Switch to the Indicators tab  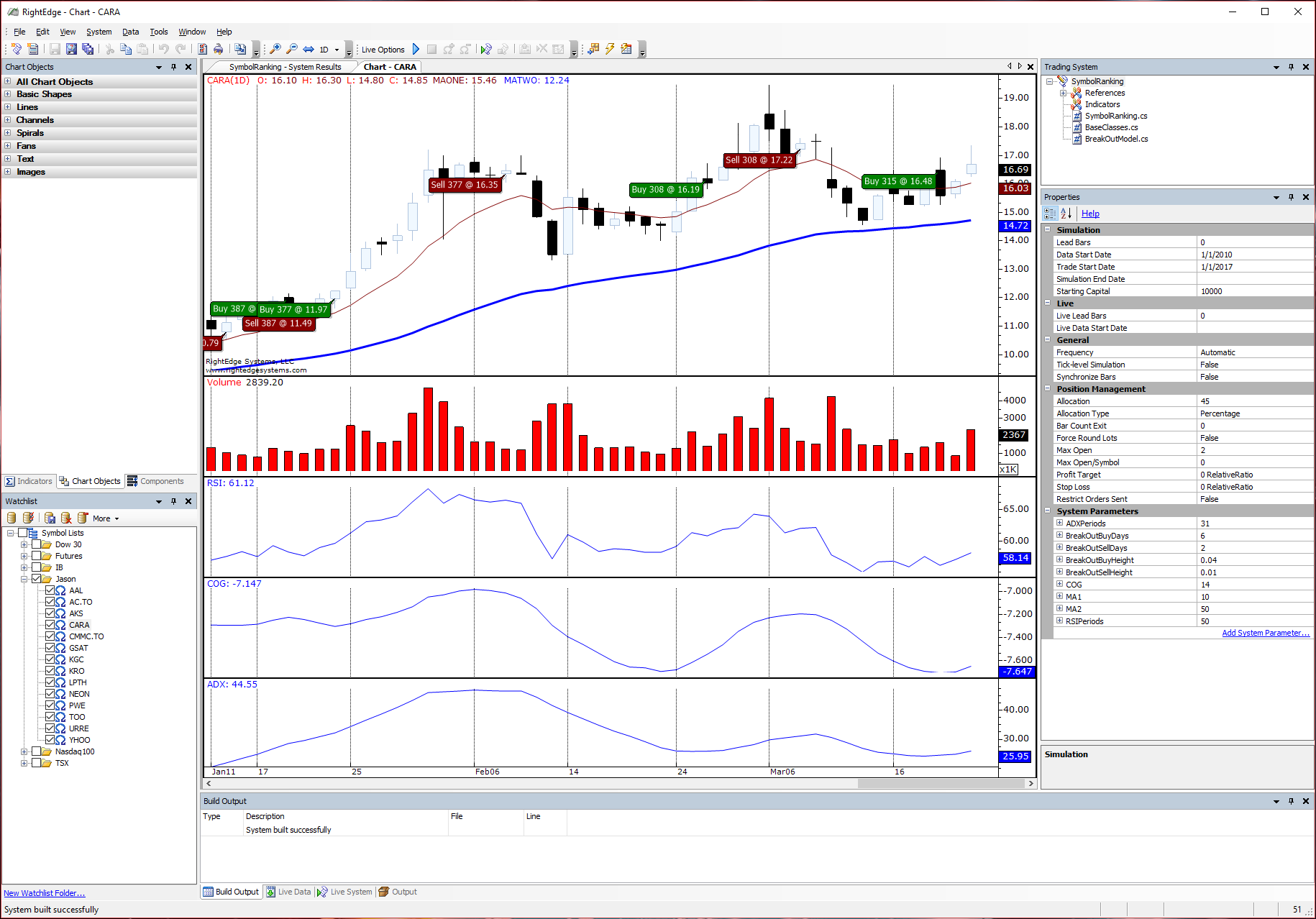point(29,481)
